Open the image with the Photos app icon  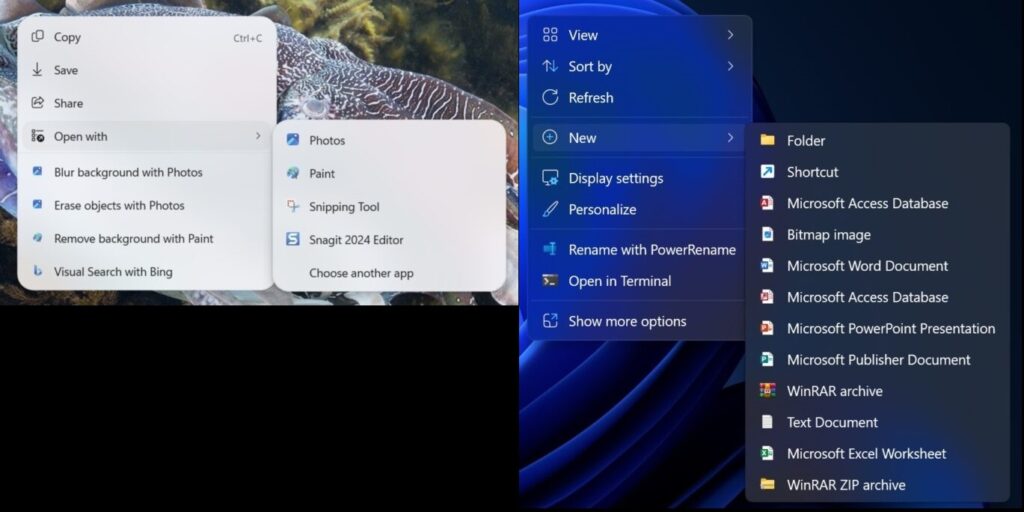[x=293, y=140]
